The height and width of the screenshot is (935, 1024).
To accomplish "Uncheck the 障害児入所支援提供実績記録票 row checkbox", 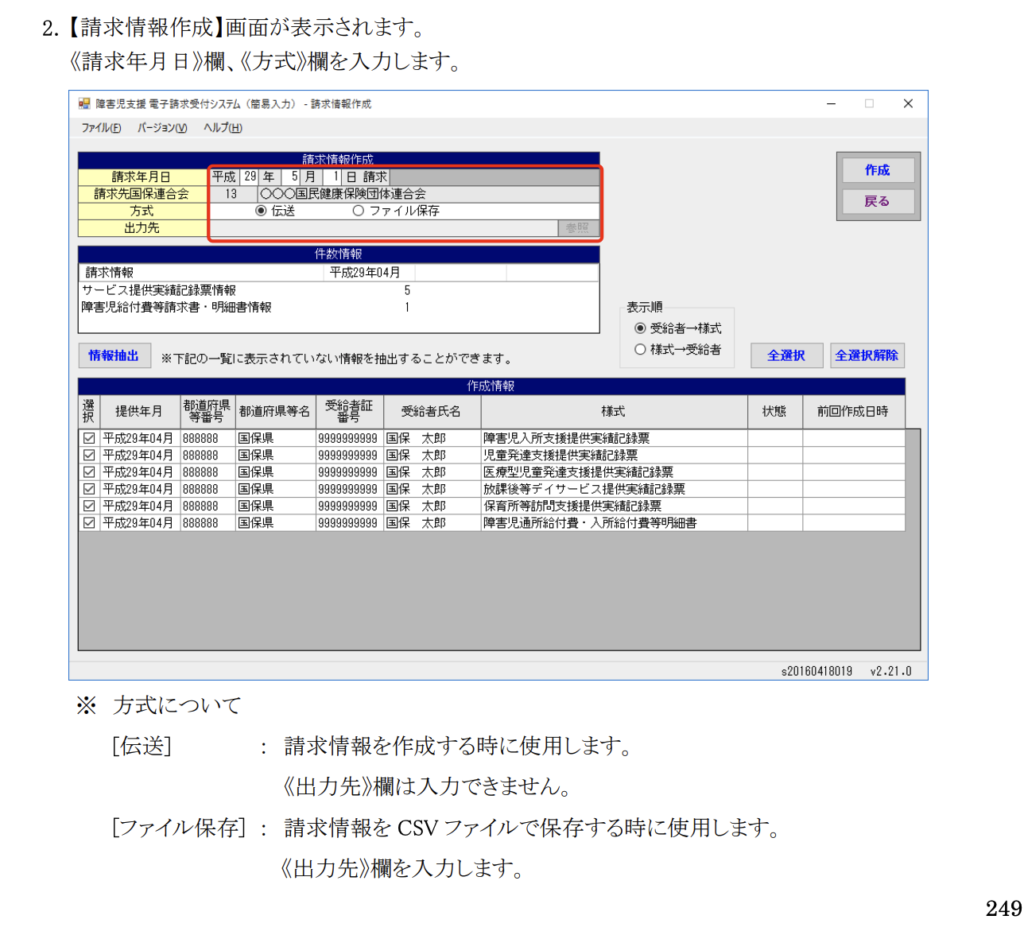I will (x=89, y=438).
